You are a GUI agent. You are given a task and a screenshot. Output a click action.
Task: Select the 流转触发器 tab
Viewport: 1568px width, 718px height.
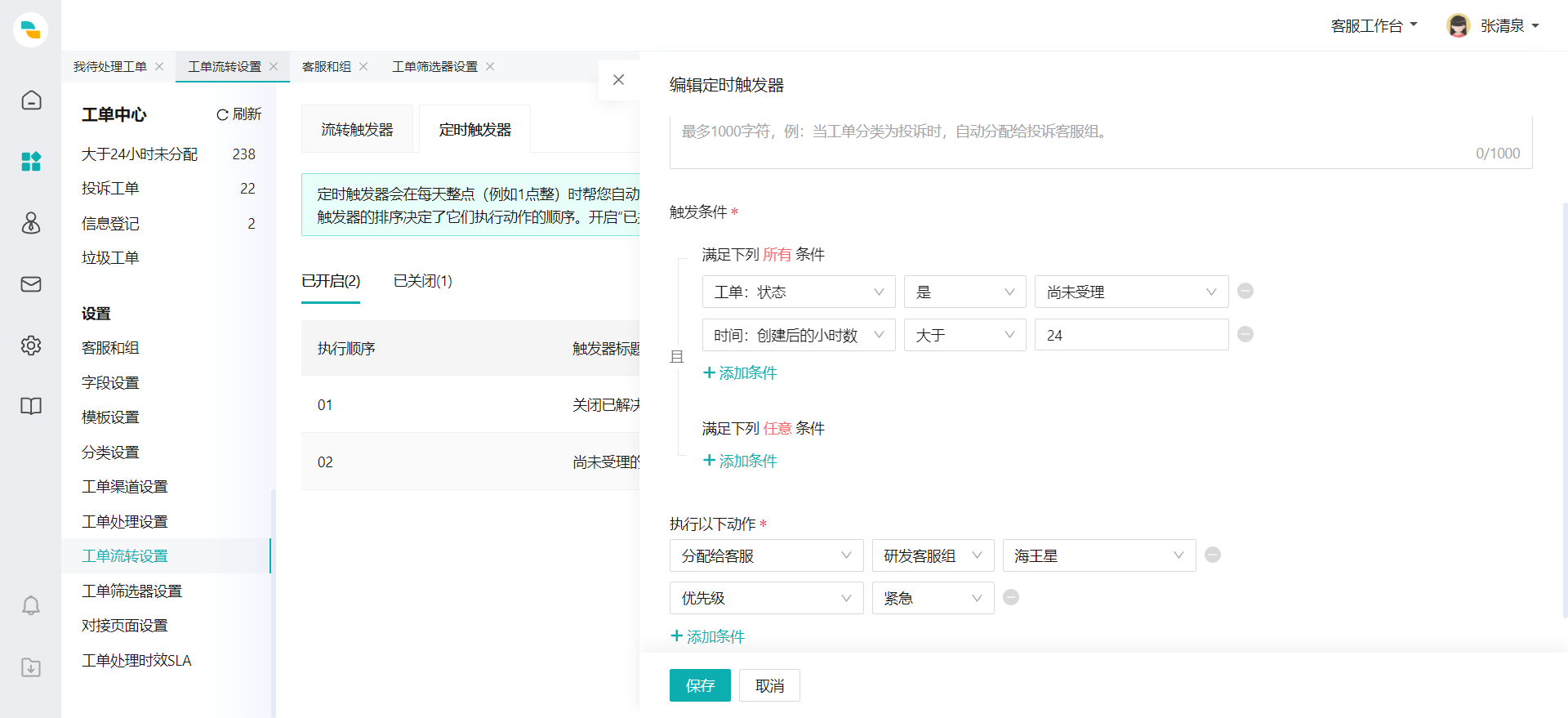pyautogui.click(x=357, y=129)
